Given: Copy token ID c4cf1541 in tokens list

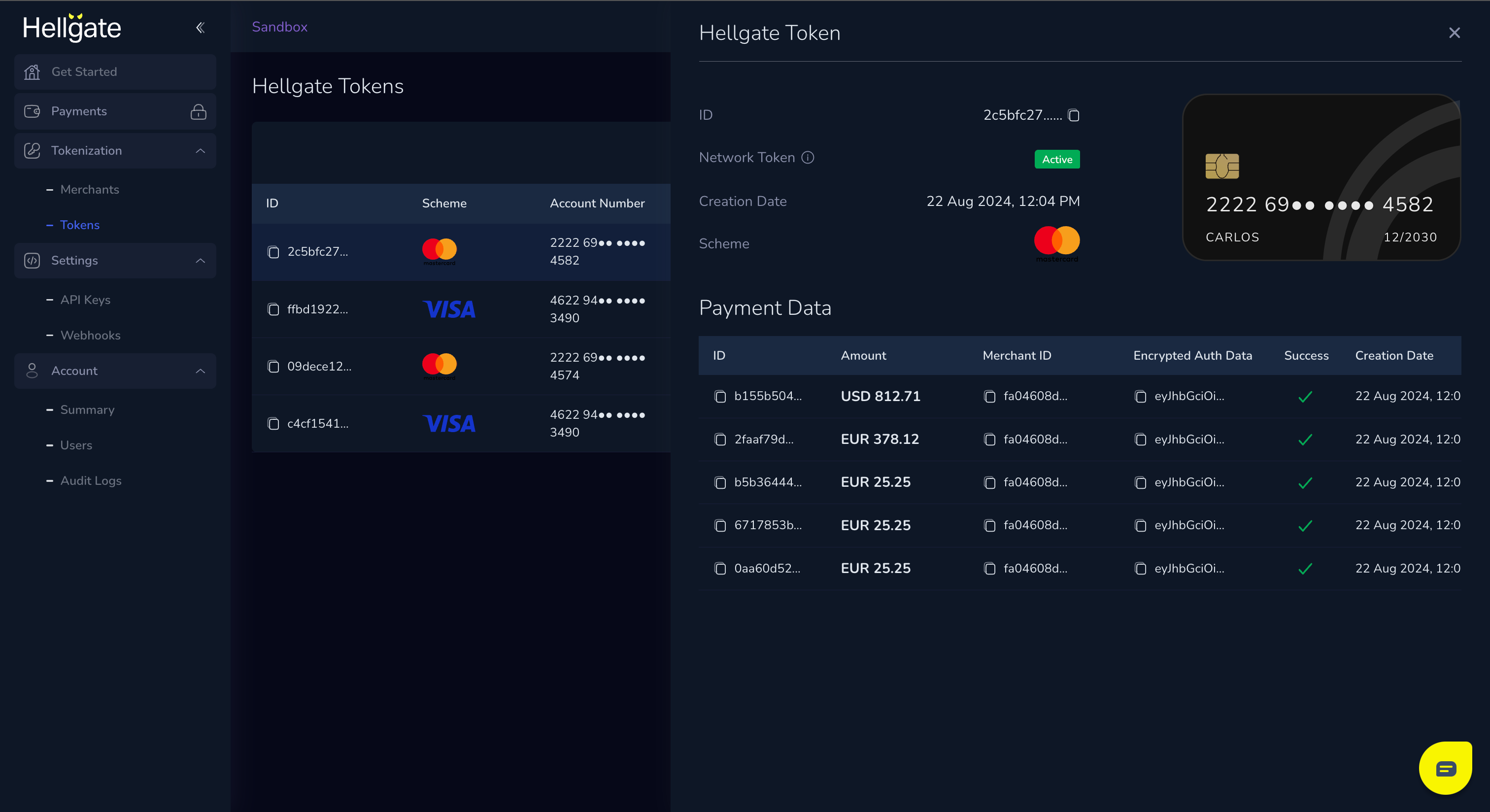Looking at the screenshot, I should (273, 424).
